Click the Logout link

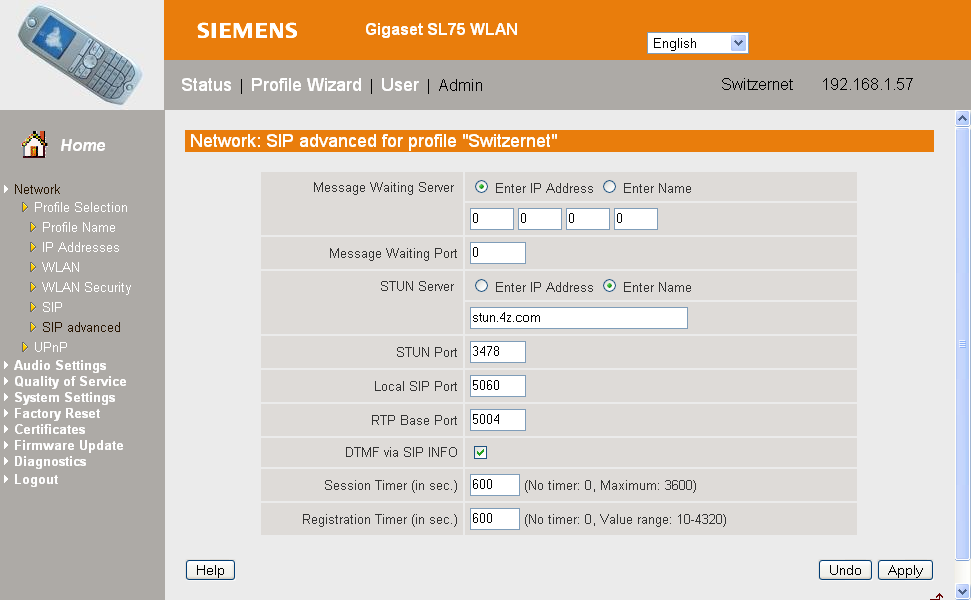coord(36,479)
